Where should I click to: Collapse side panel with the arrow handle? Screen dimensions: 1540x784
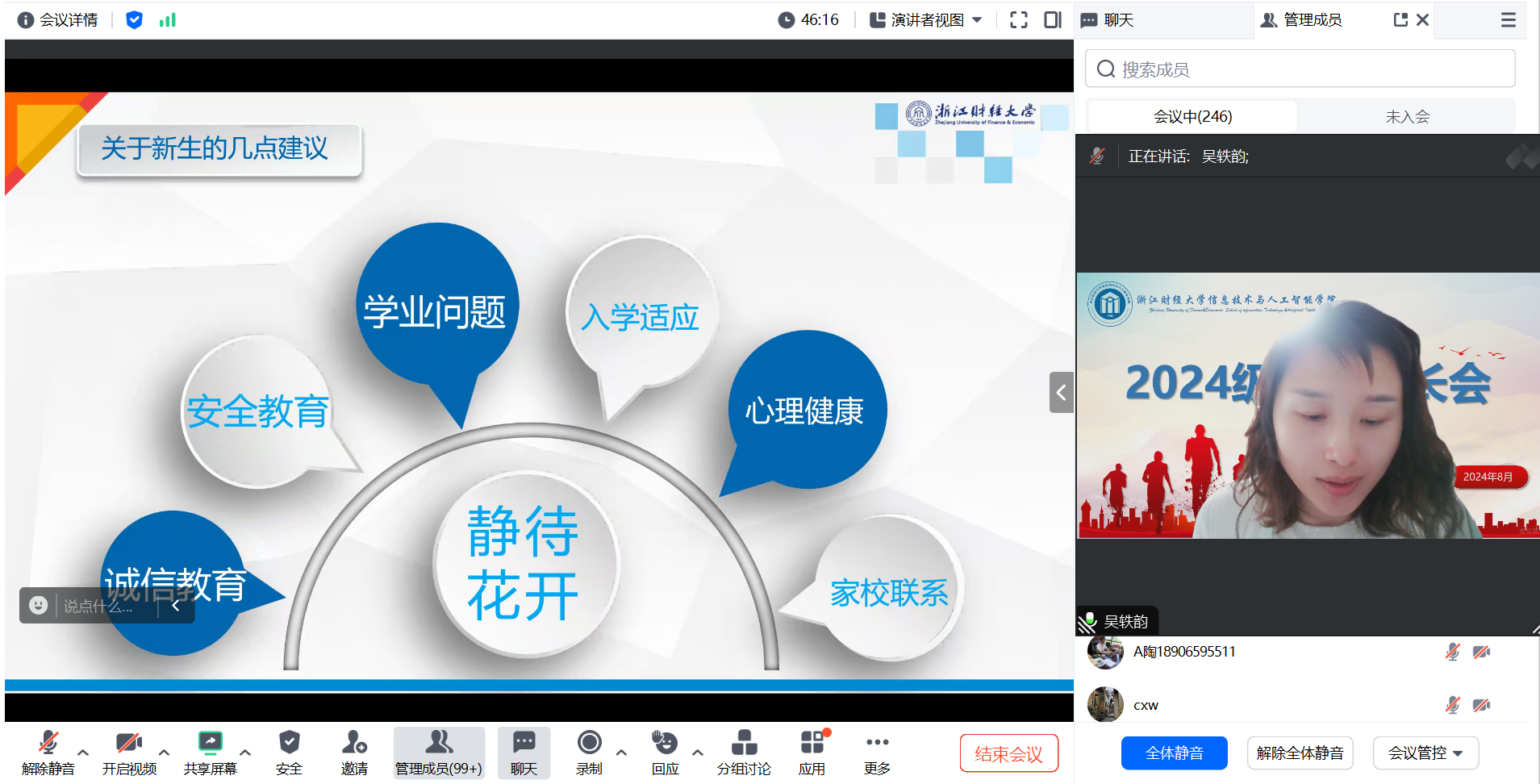[1061, 393]
